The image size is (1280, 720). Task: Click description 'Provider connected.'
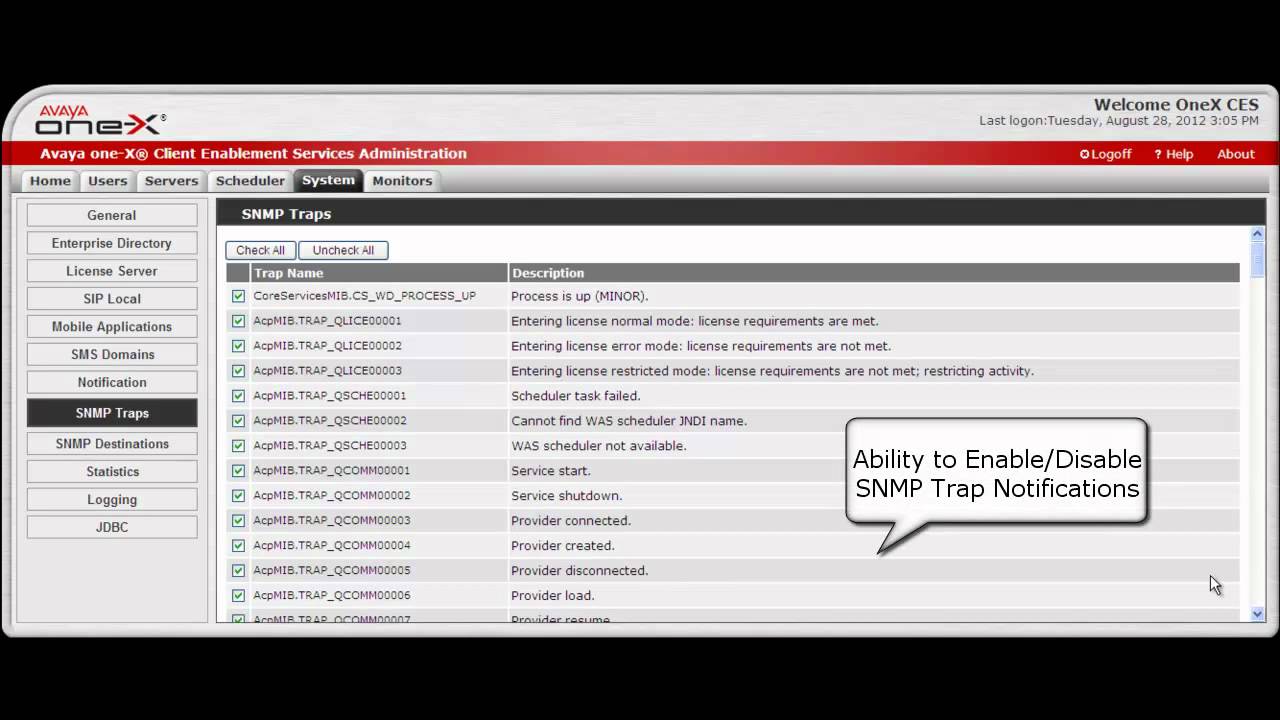(x=571, y=521)
